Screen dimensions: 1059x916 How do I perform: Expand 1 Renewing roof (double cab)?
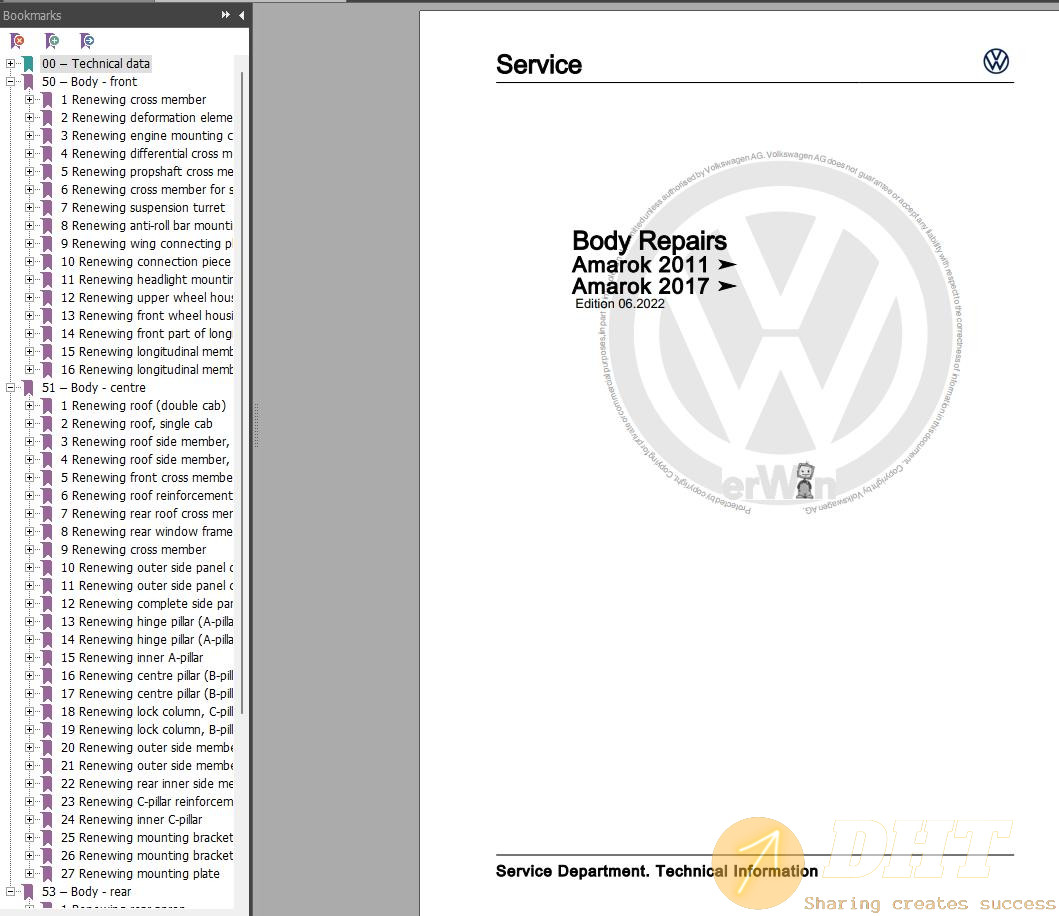(x=29, y=406)
